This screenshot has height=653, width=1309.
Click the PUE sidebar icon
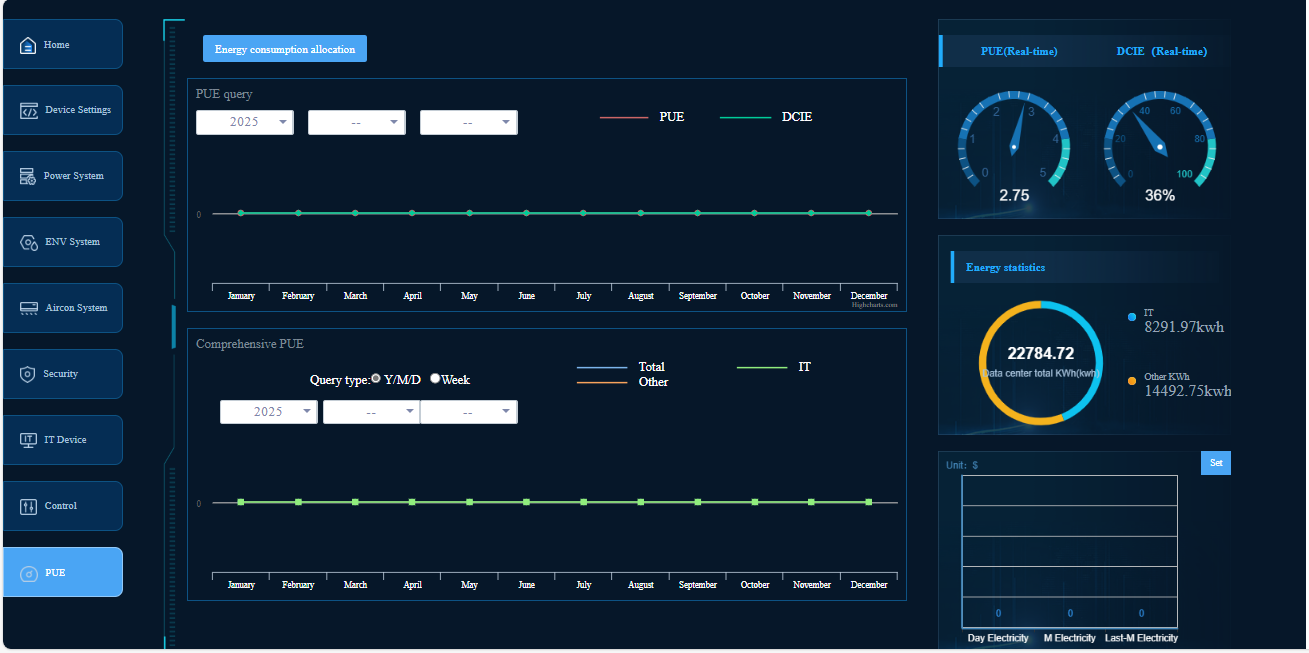point(28,573)
